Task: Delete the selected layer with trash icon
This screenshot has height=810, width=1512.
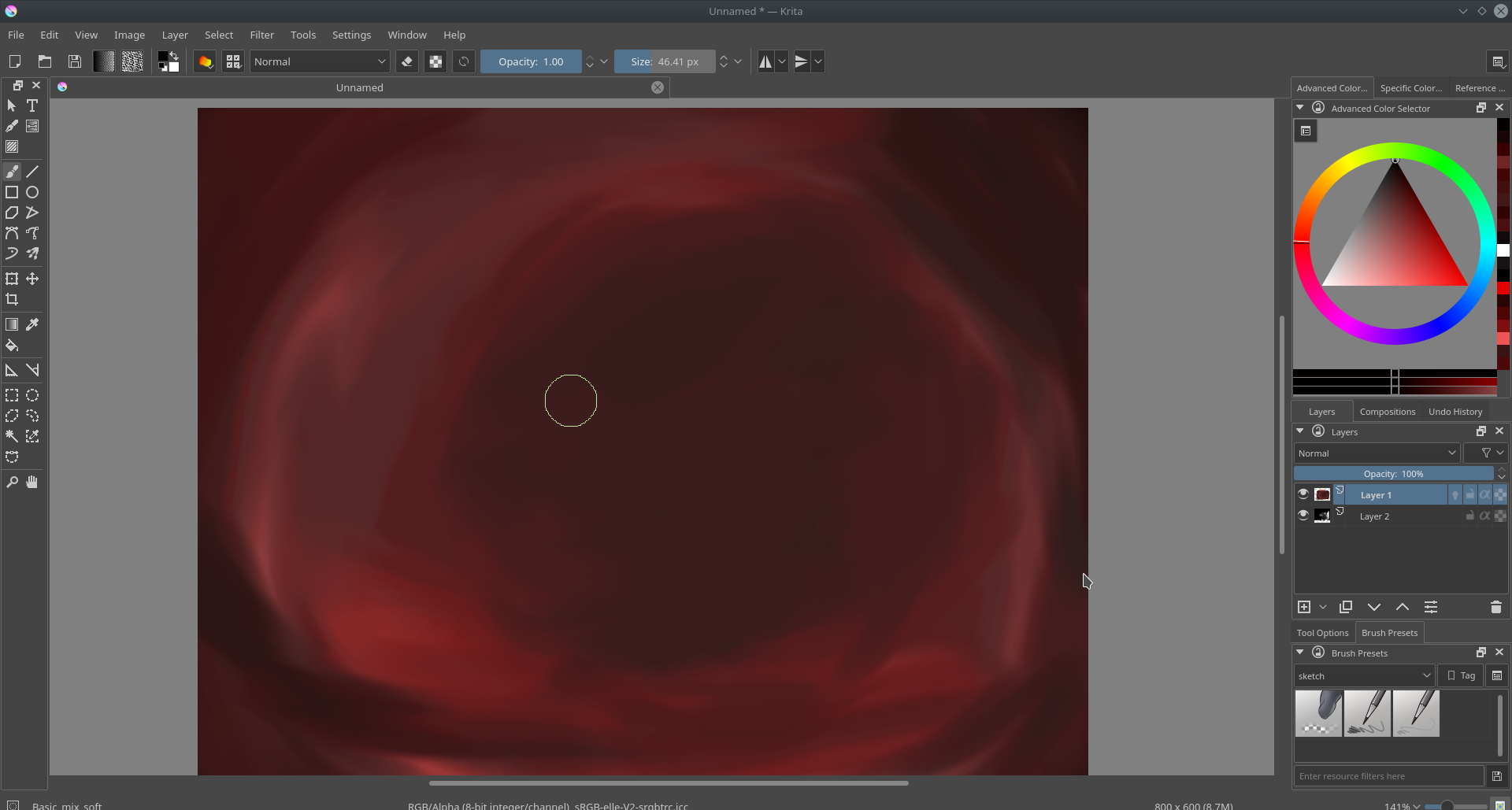Action: pos(1496,607)
